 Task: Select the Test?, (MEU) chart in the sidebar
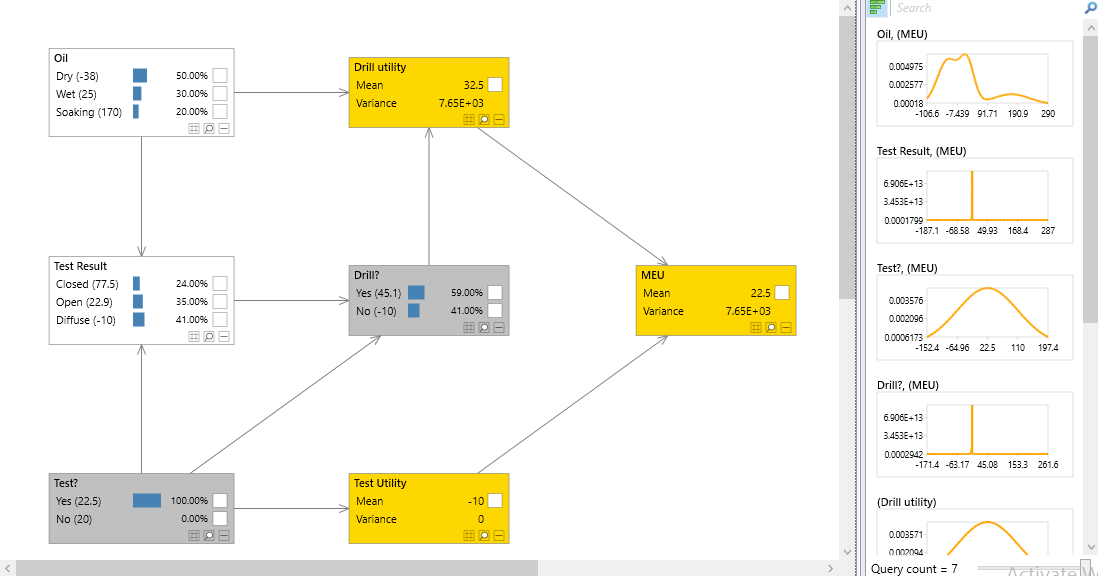974,316
